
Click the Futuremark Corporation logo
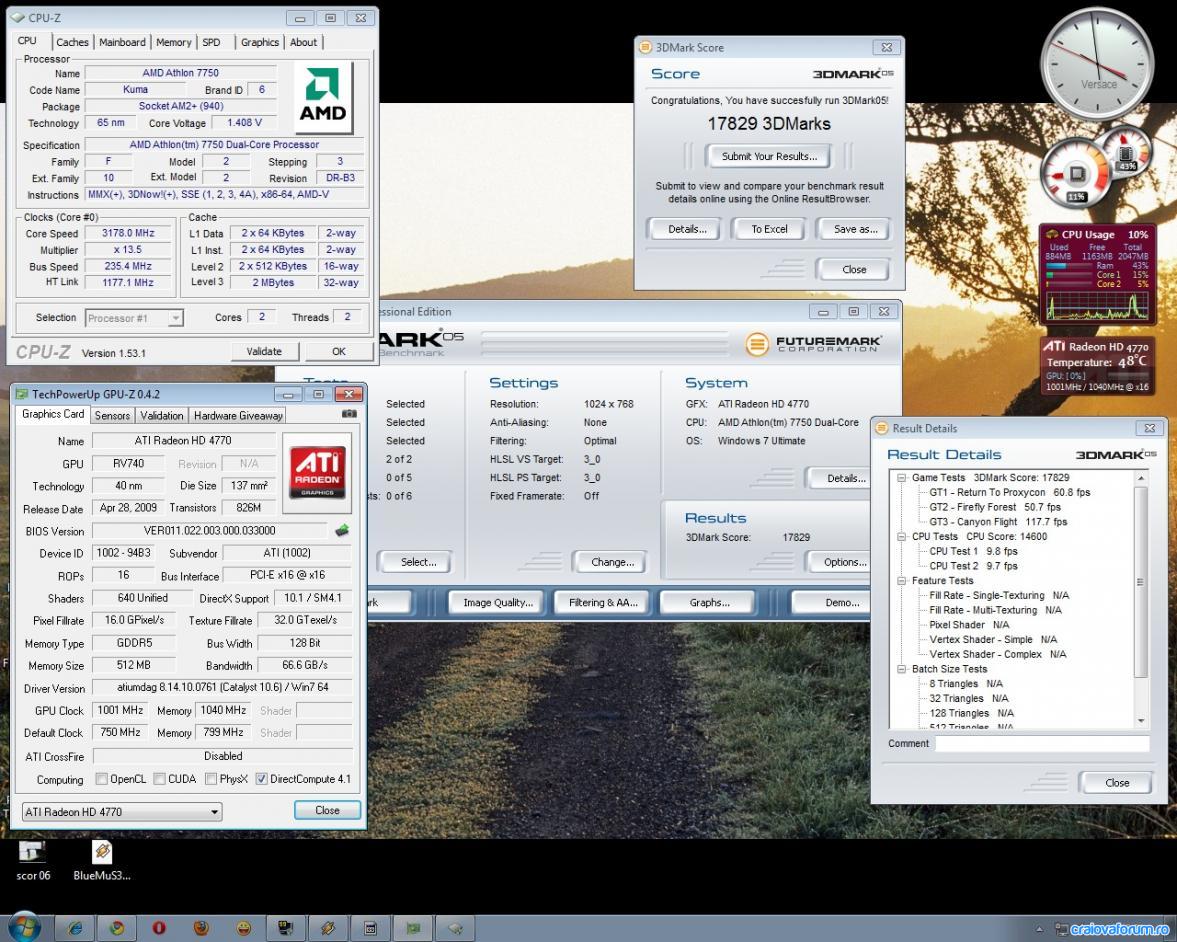(x=814, y=344)
